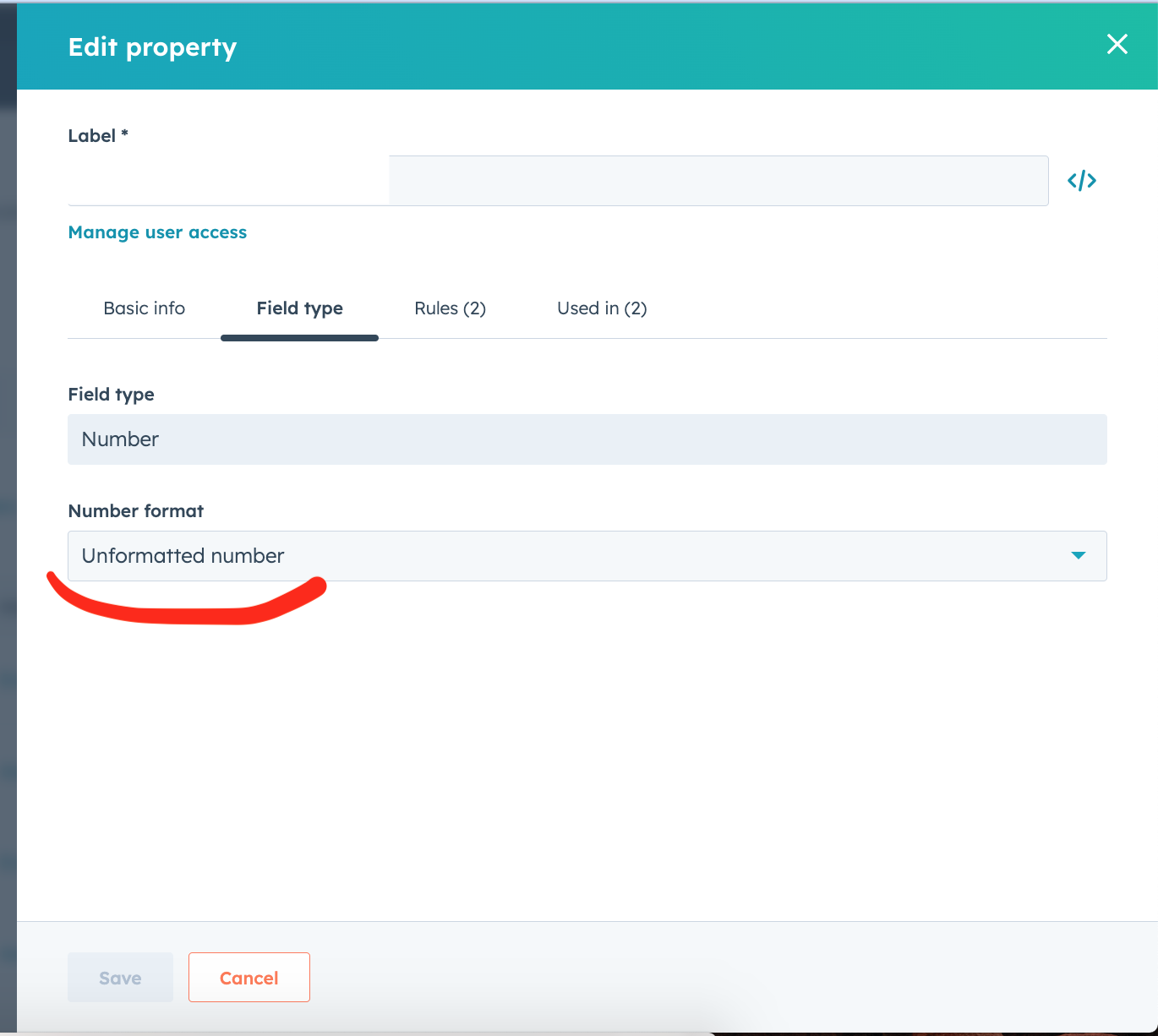Open the Number format dropdown arrow

[1079, 555]
